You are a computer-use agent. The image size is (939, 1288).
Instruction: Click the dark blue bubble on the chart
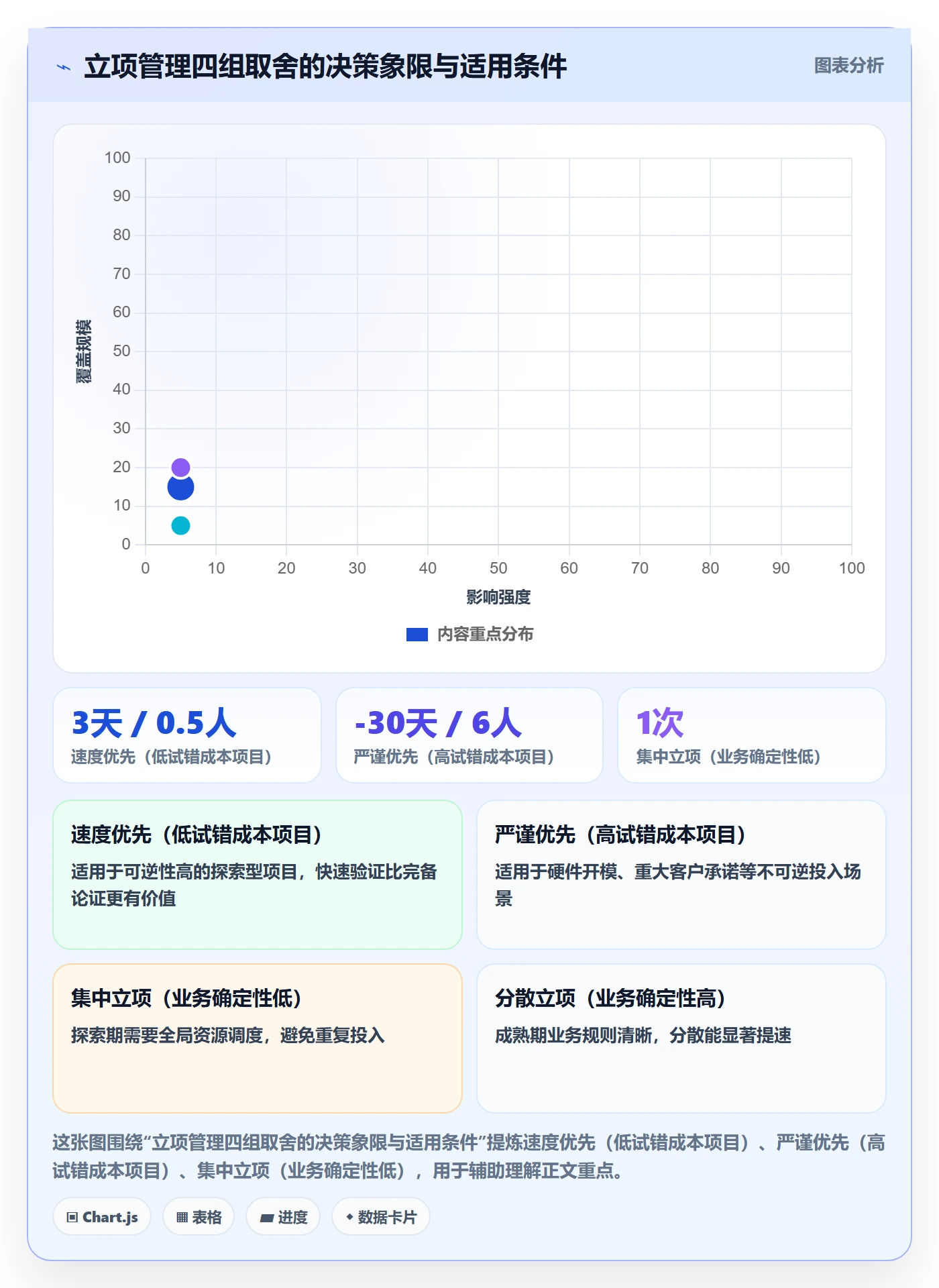[x=180, y=487]
